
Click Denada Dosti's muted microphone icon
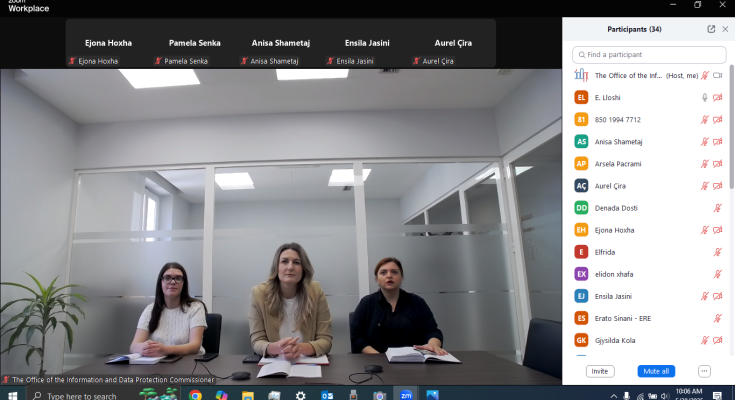click(x=717, y=208)
